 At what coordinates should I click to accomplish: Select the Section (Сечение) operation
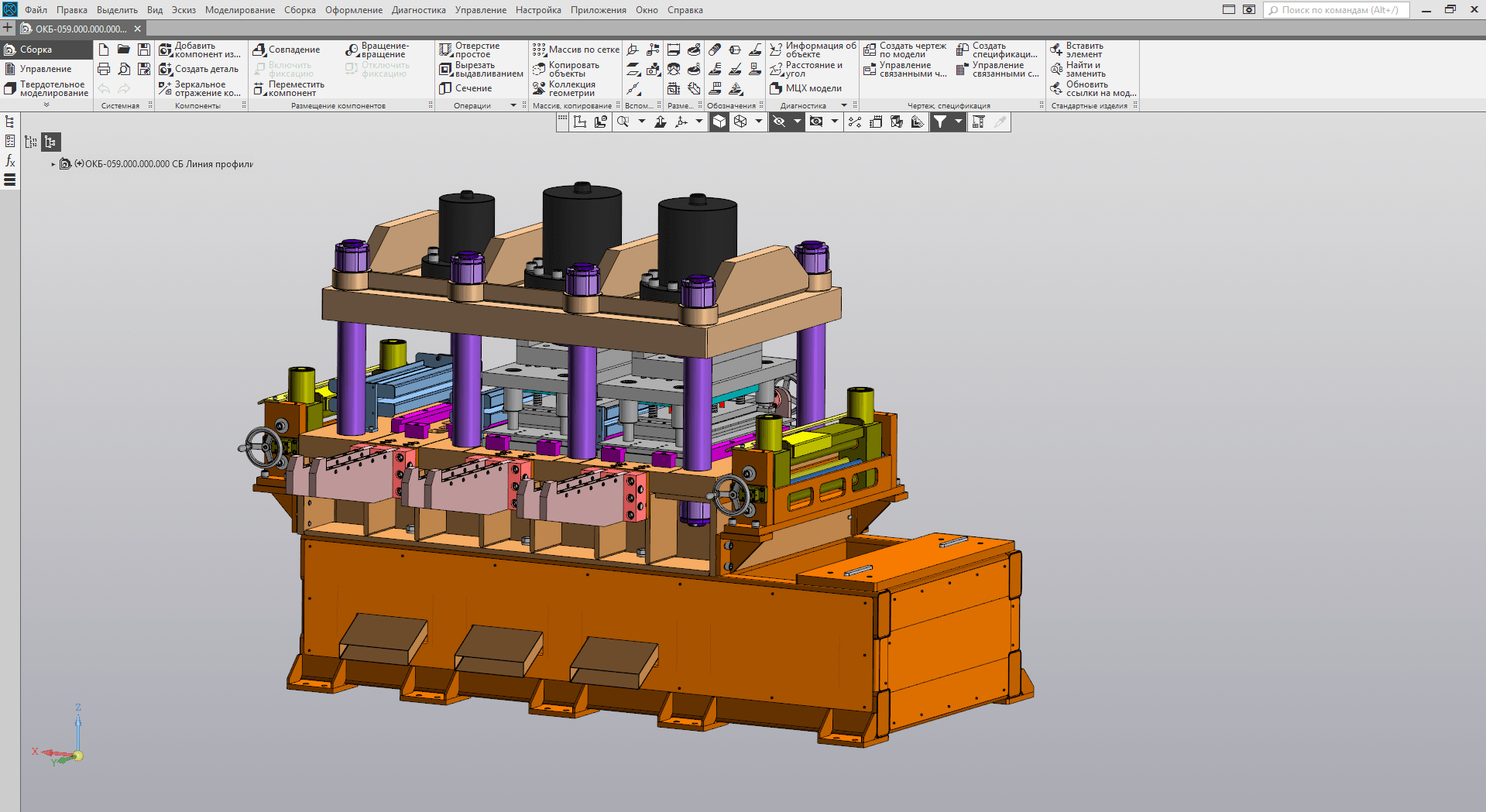(x=466, y=88)
